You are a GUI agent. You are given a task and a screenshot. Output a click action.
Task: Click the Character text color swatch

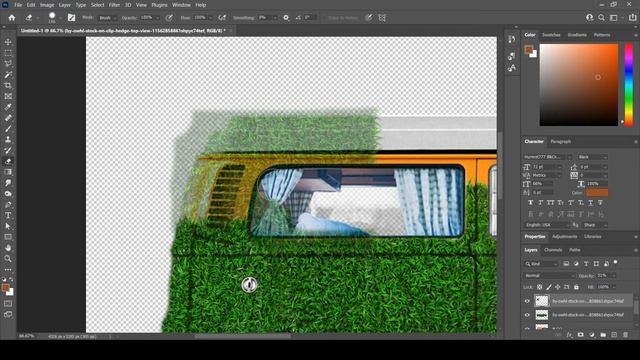click(597, 193)
